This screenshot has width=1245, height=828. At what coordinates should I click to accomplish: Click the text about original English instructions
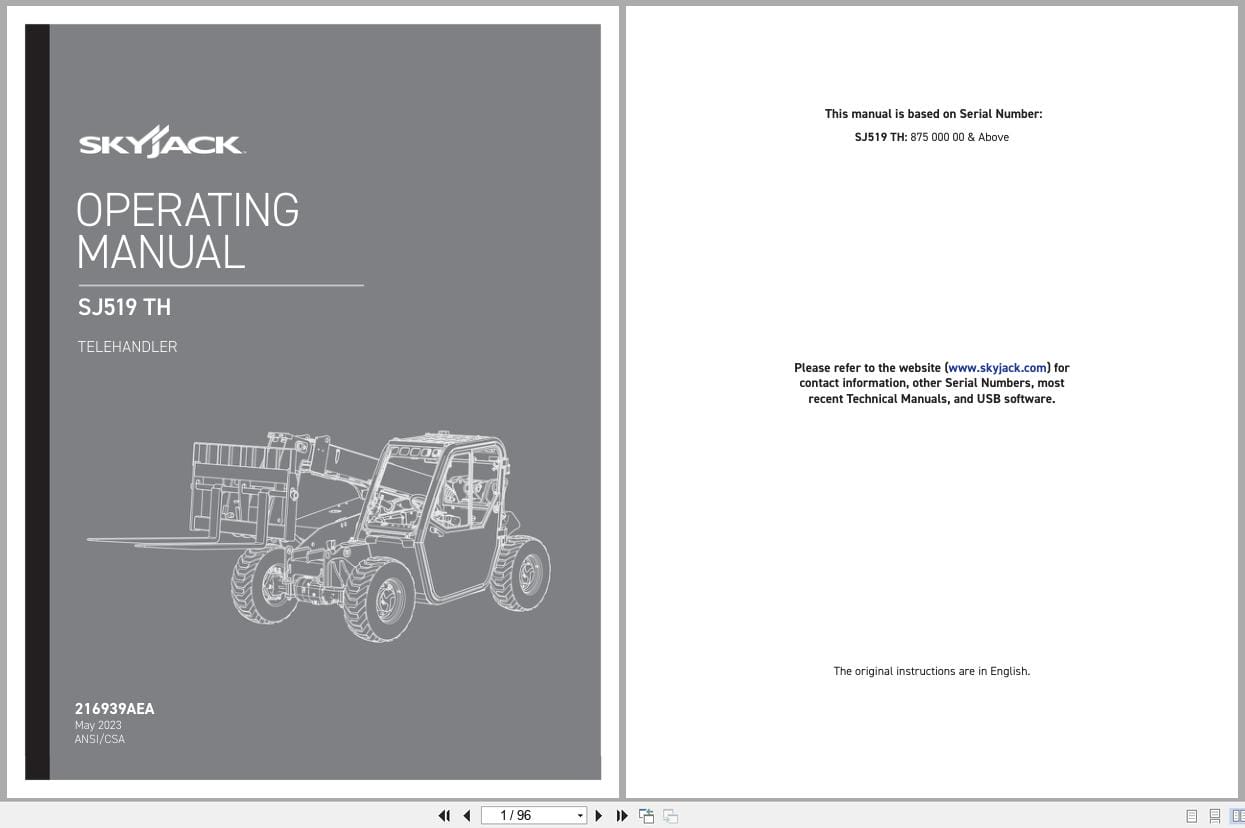931,671
